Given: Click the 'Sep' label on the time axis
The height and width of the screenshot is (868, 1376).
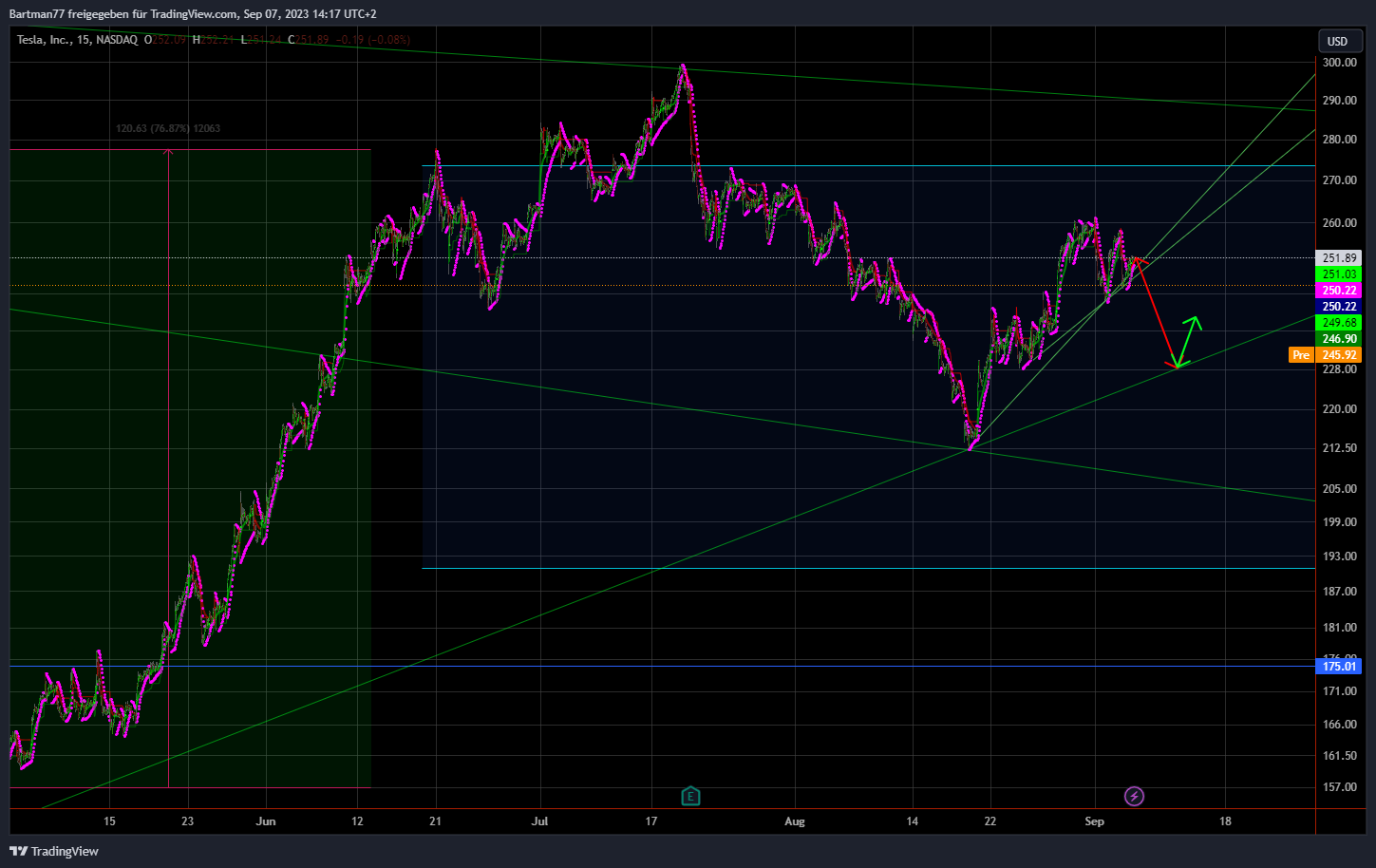Looking at the screenshot, I should point(1095,821).
